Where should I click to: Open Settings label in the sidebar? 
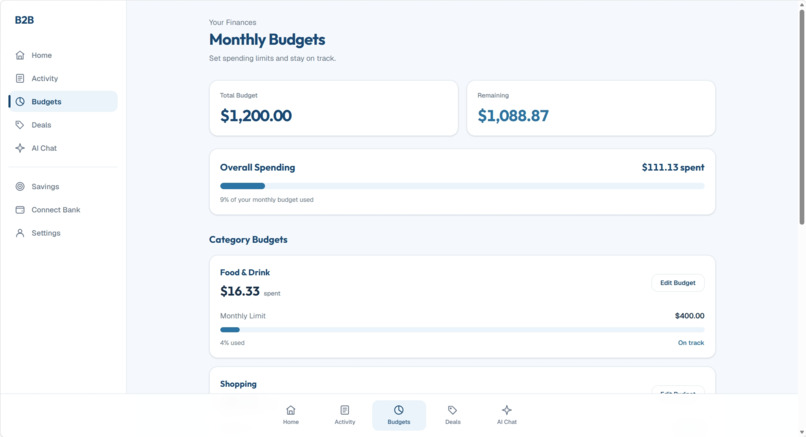46,233
